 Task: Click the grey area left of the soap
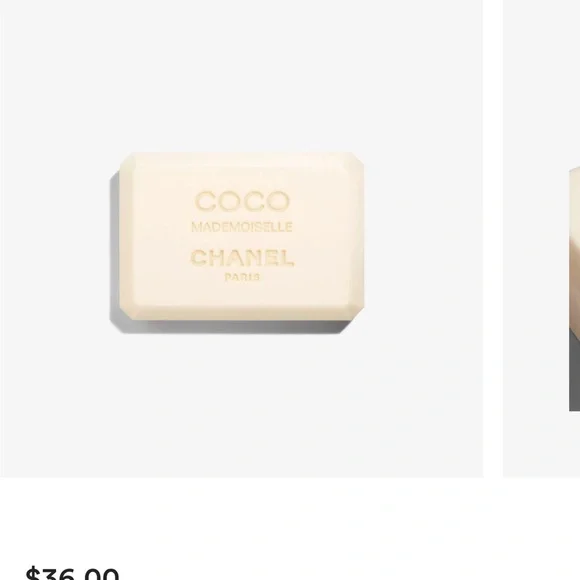[55, 238]
